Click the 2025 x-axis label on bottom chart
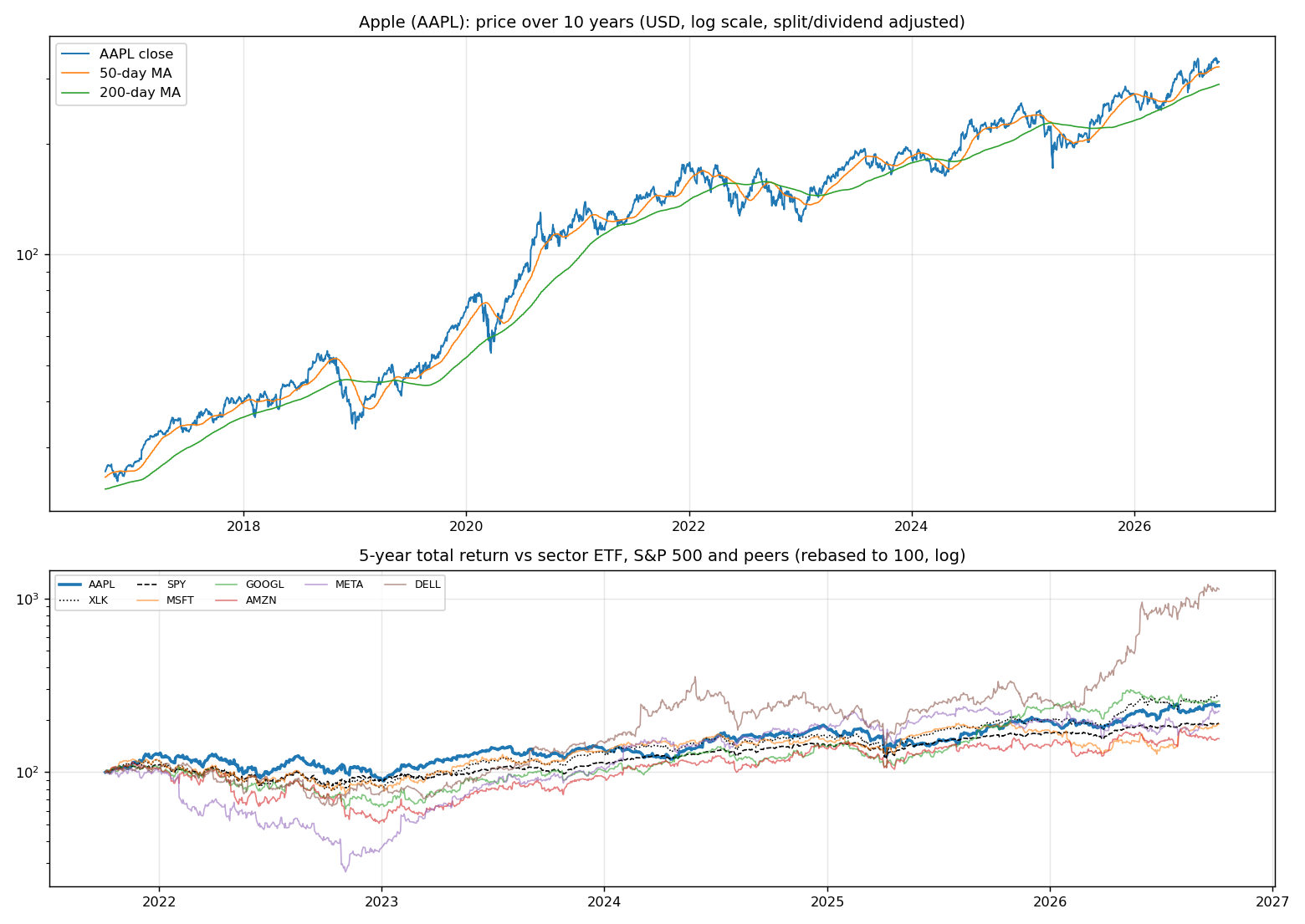This screenshot has width=1305, height=924. [827, 902]
